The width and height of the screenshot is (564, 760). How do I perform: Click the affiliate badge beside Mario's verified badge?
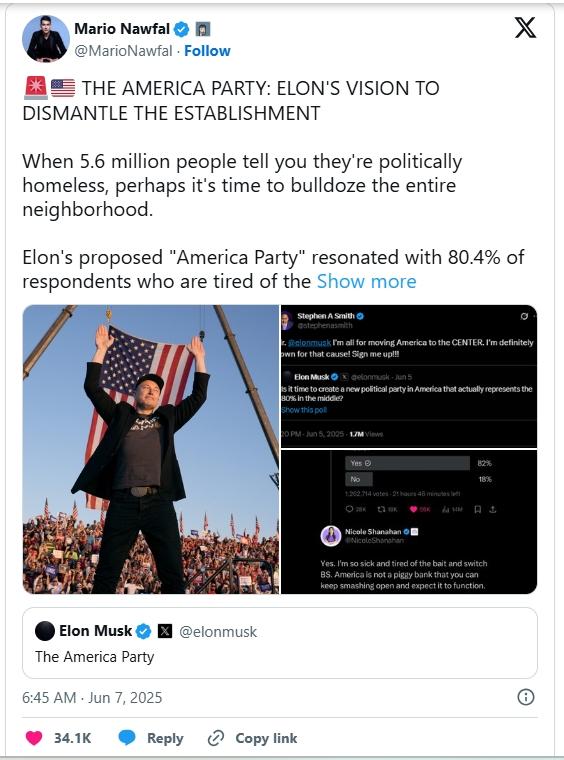coord(203,30)
